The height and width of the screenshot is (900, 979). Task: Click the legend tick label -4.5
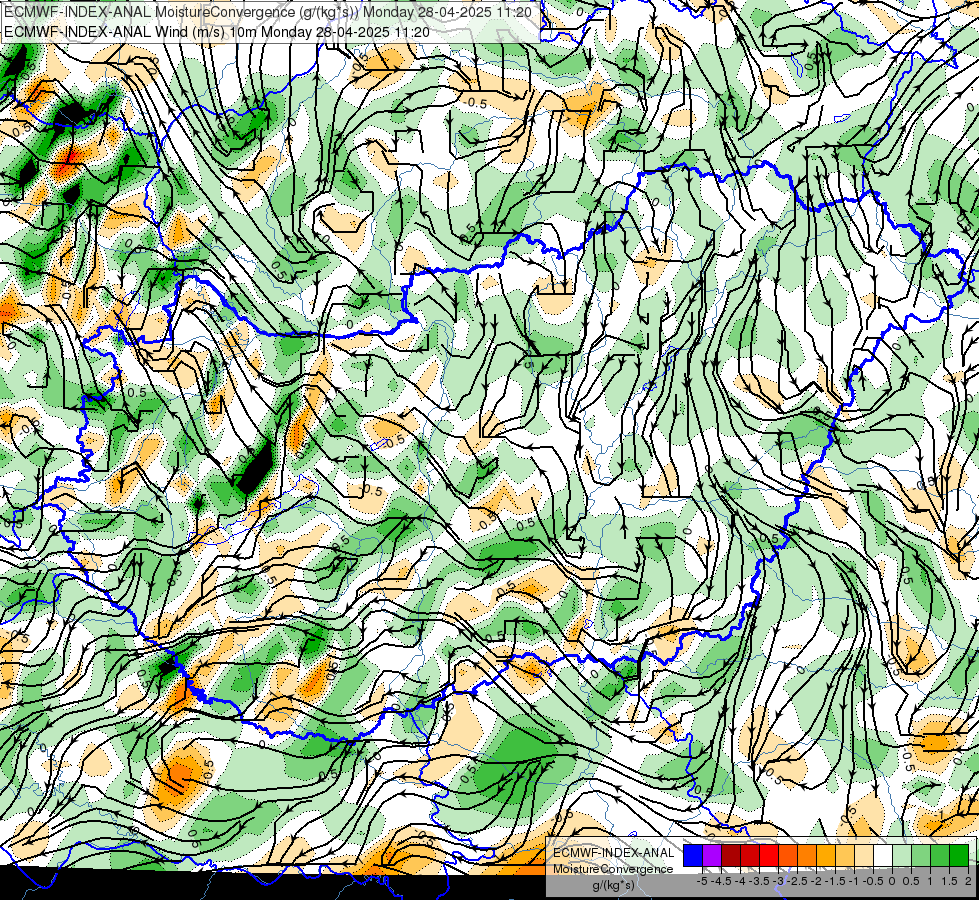(x=721, y=881)
